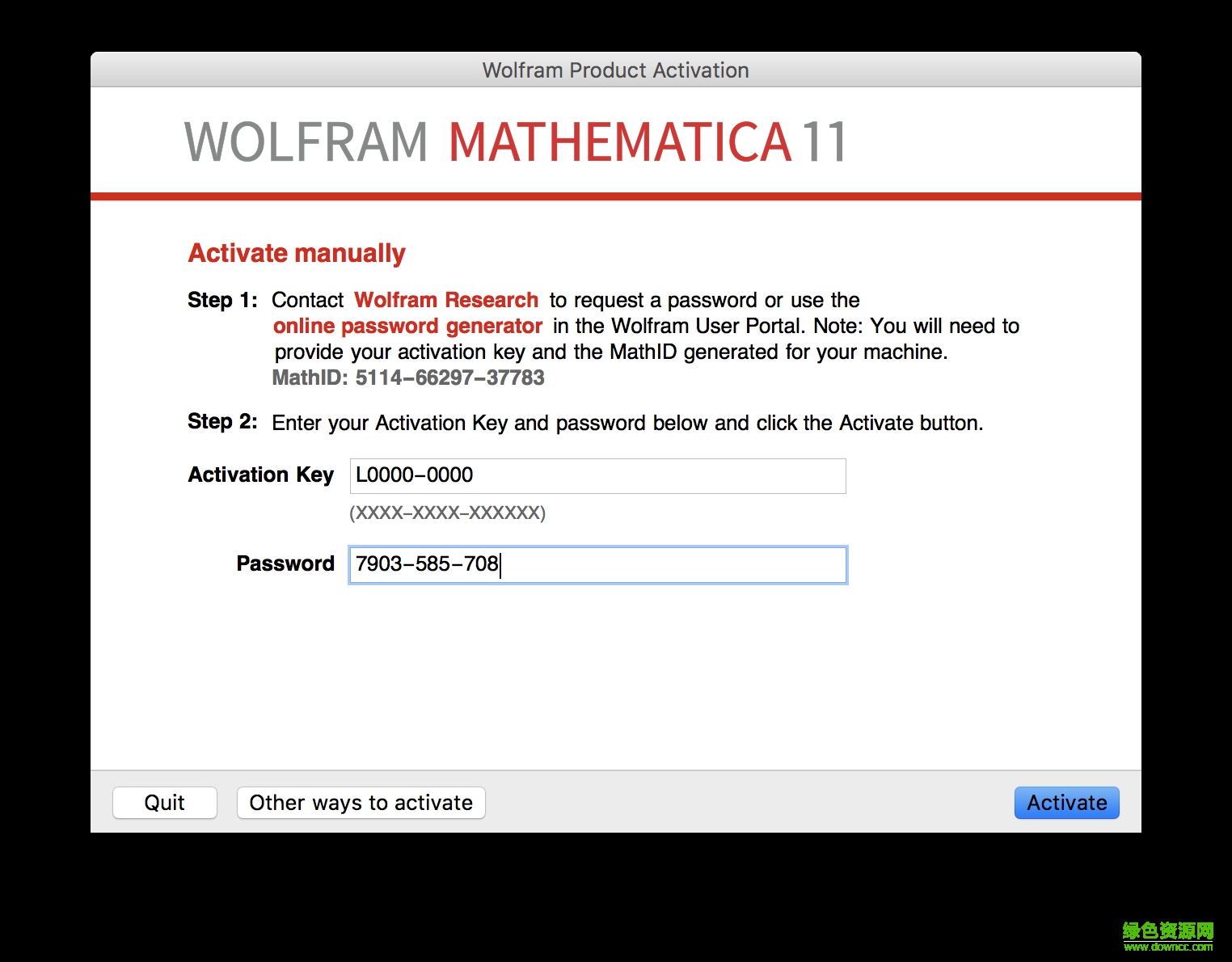The height and width of the screenshot is (962, 1232).
Task: Click the Activate button
Action: 1065,803
